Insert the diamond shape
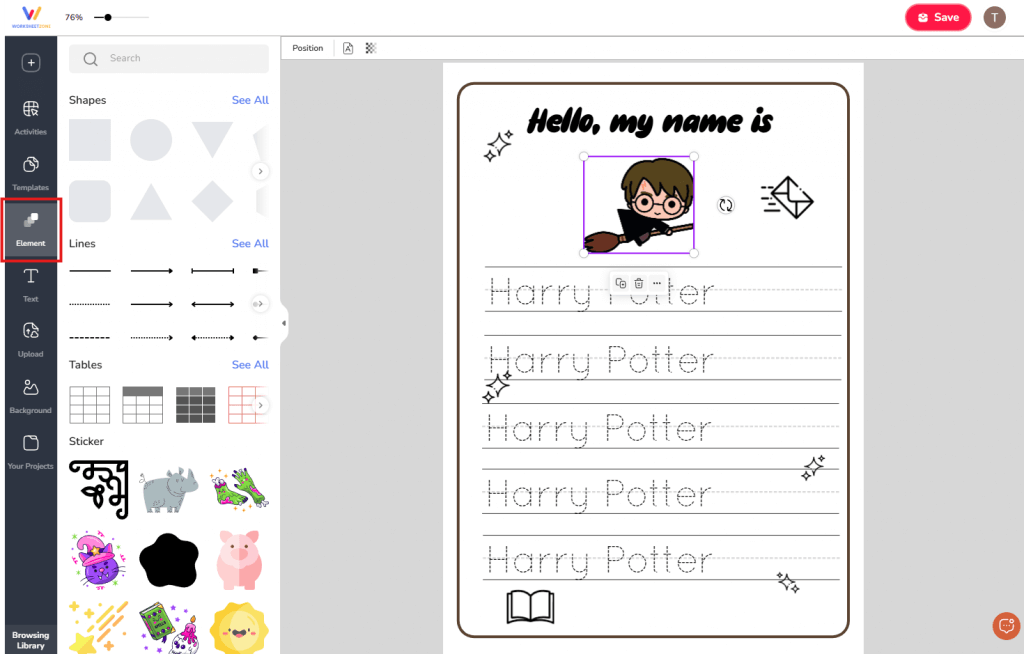 (x=212, y=201)
